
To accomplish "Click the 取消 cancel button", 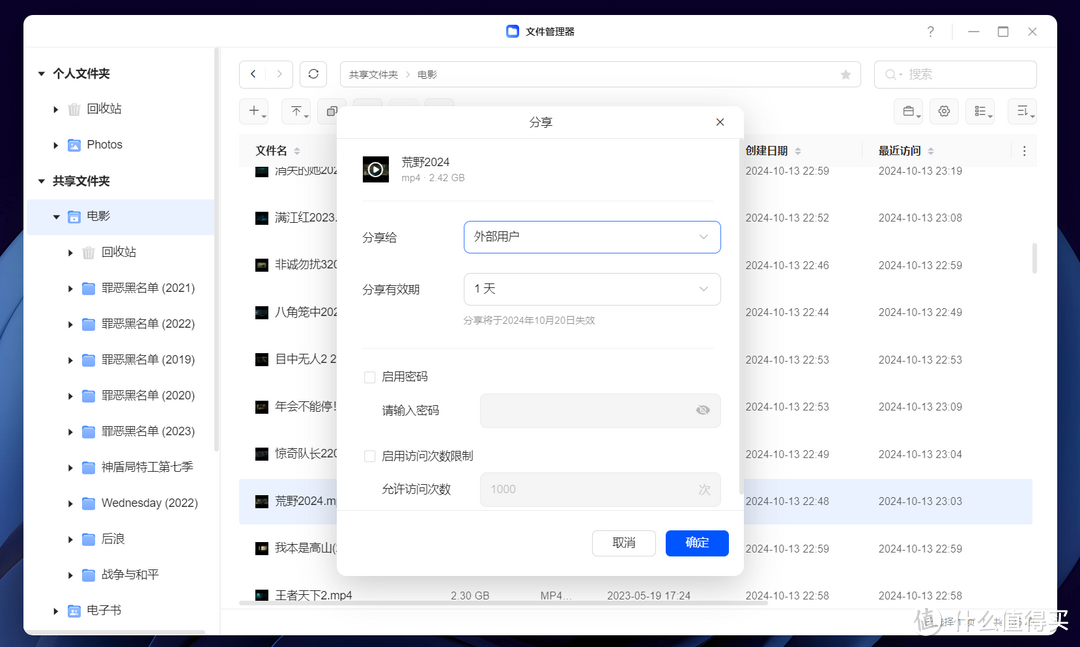I will [x=623, y=543].
